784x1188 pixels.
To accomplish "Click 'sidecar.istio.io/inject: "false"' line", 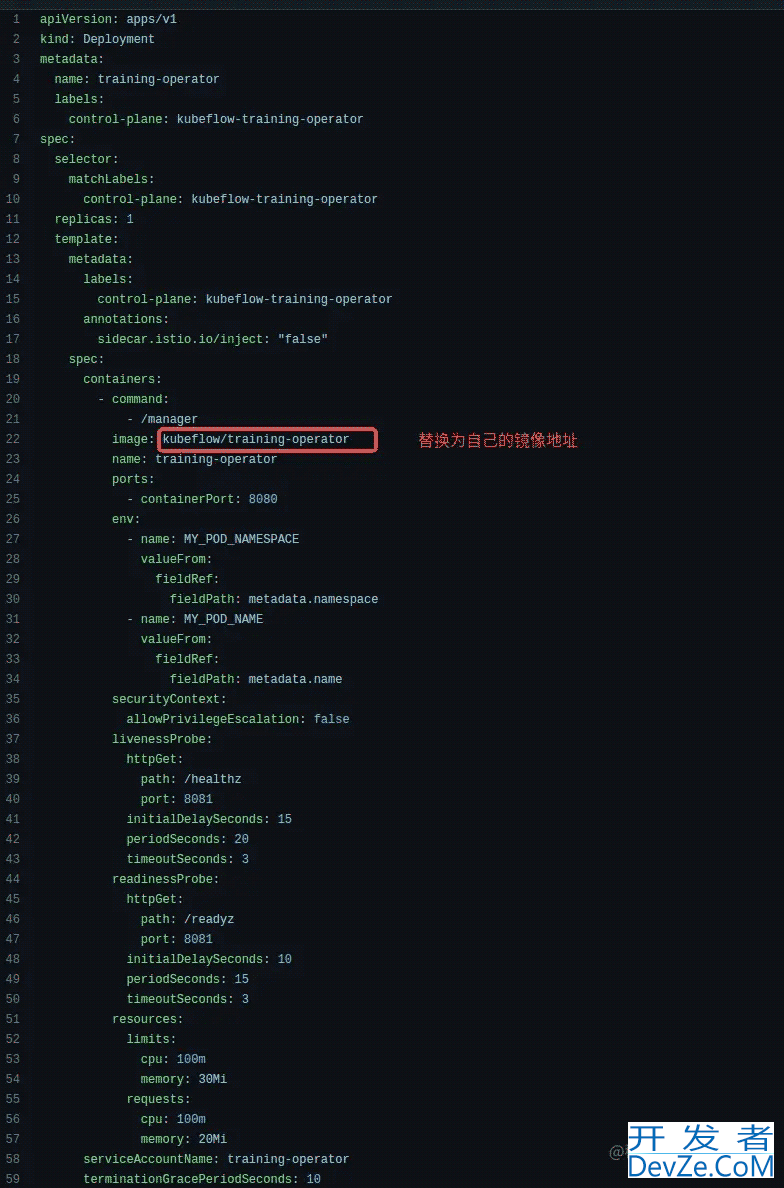I will point(213,339).
